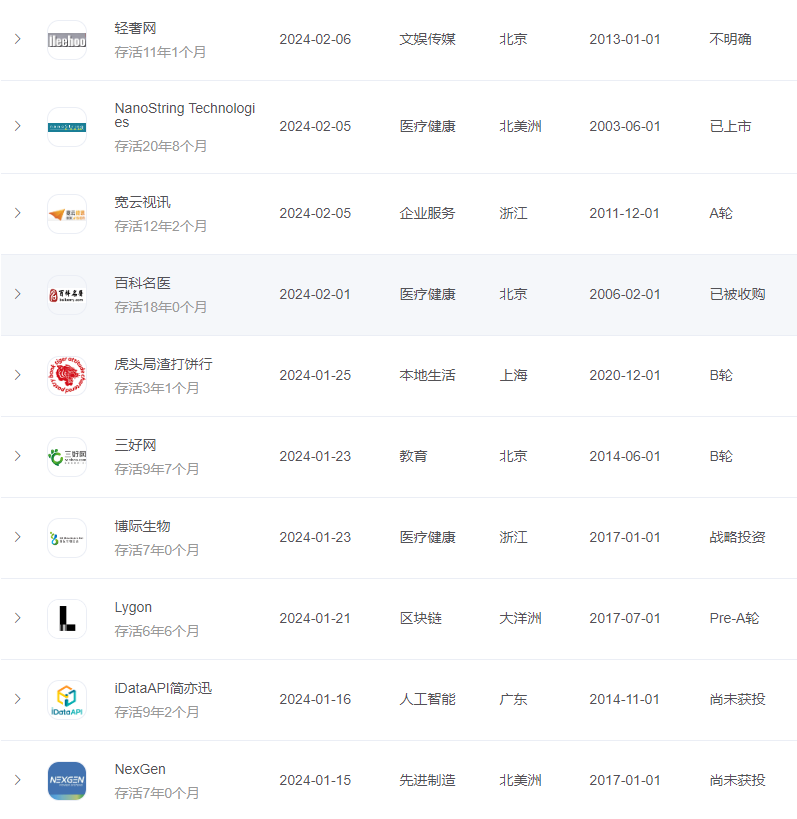Screen dimensions: 797x819
Task: Open the Lygon black L logo
Action: tap(67, 618)
